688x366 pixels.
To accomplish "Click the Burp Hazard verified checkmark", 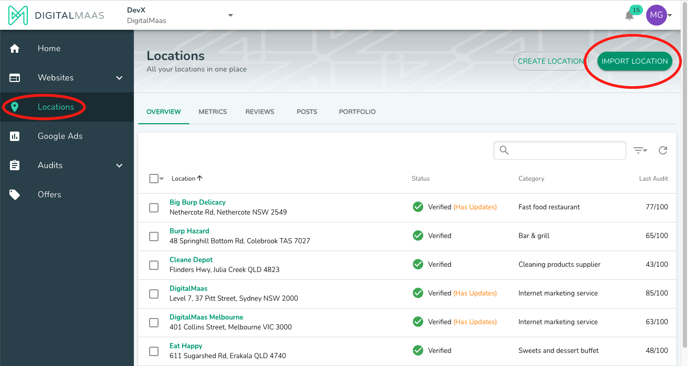I will 418,236.
